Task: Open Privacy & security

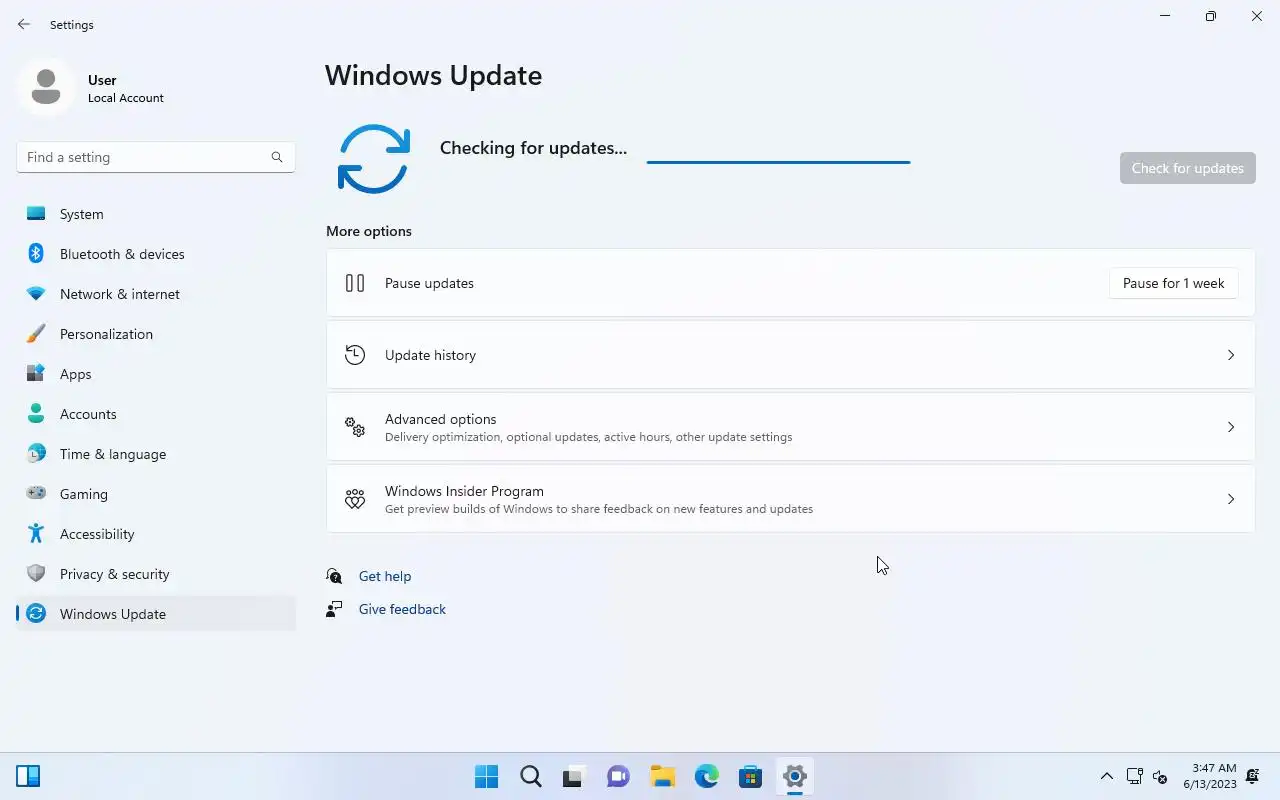Action: (156, 574)
